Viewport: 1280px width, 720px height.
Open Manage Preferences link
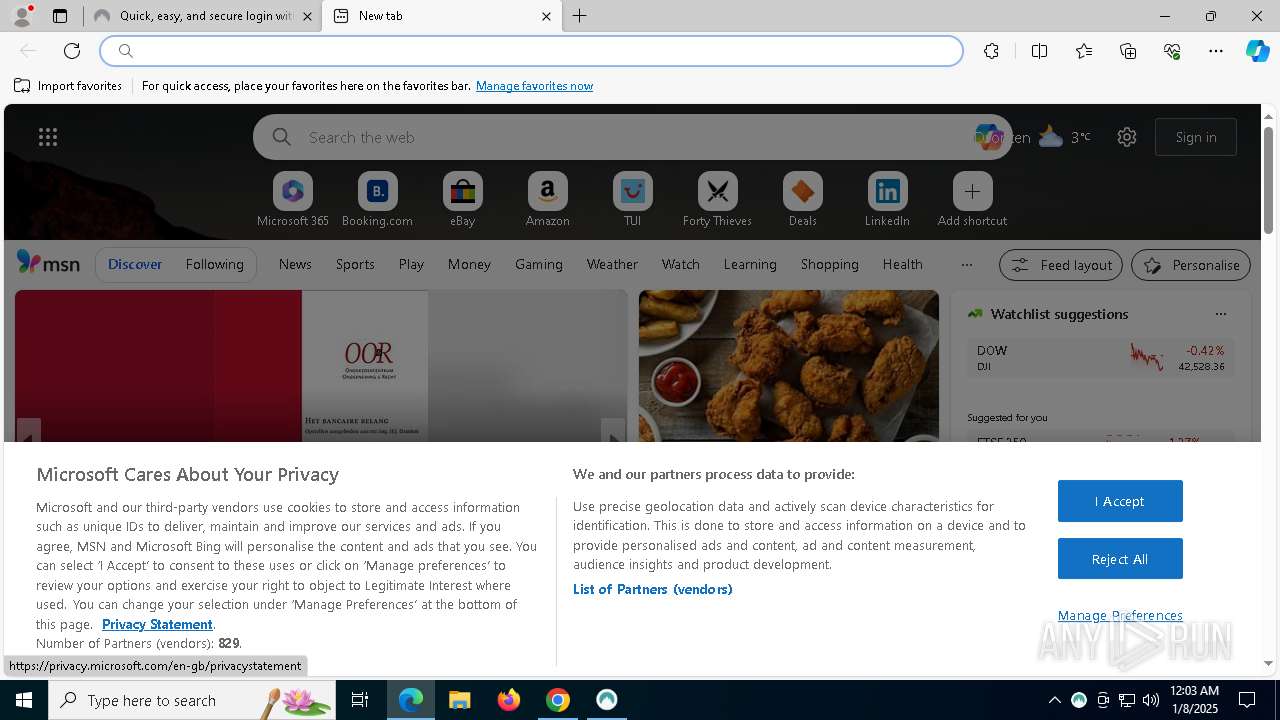1120,615
